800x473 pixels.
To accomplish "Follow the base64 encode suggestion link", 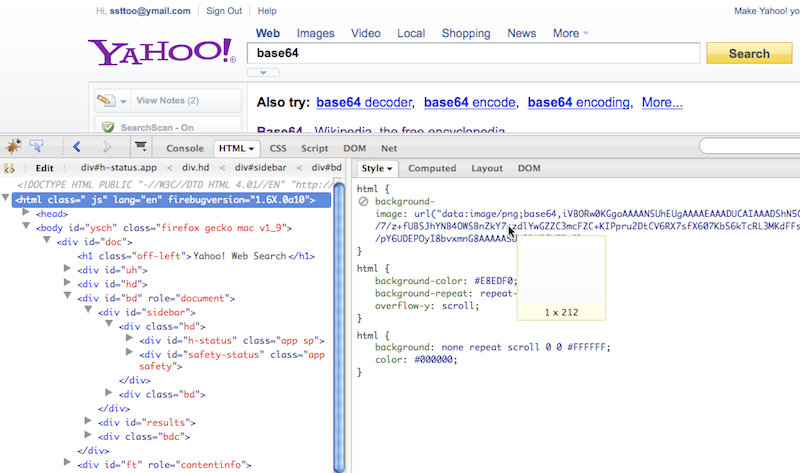I will (x=470, y=103).
